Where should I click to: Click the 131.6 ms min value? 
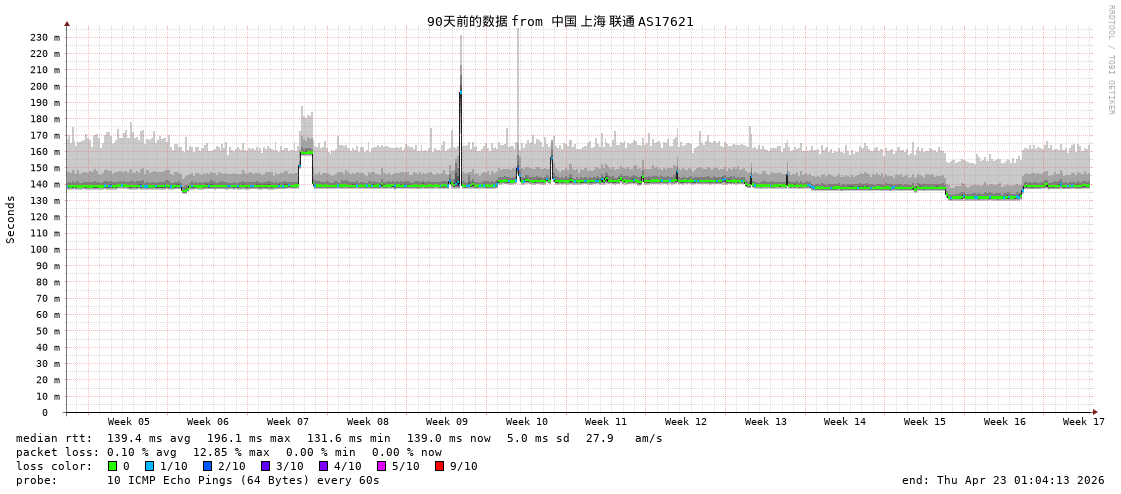(x=350, y=438)
